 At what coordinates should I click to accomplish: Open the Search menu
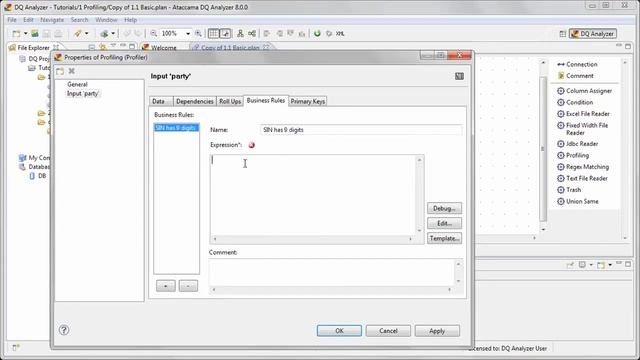tap(79, 20)
